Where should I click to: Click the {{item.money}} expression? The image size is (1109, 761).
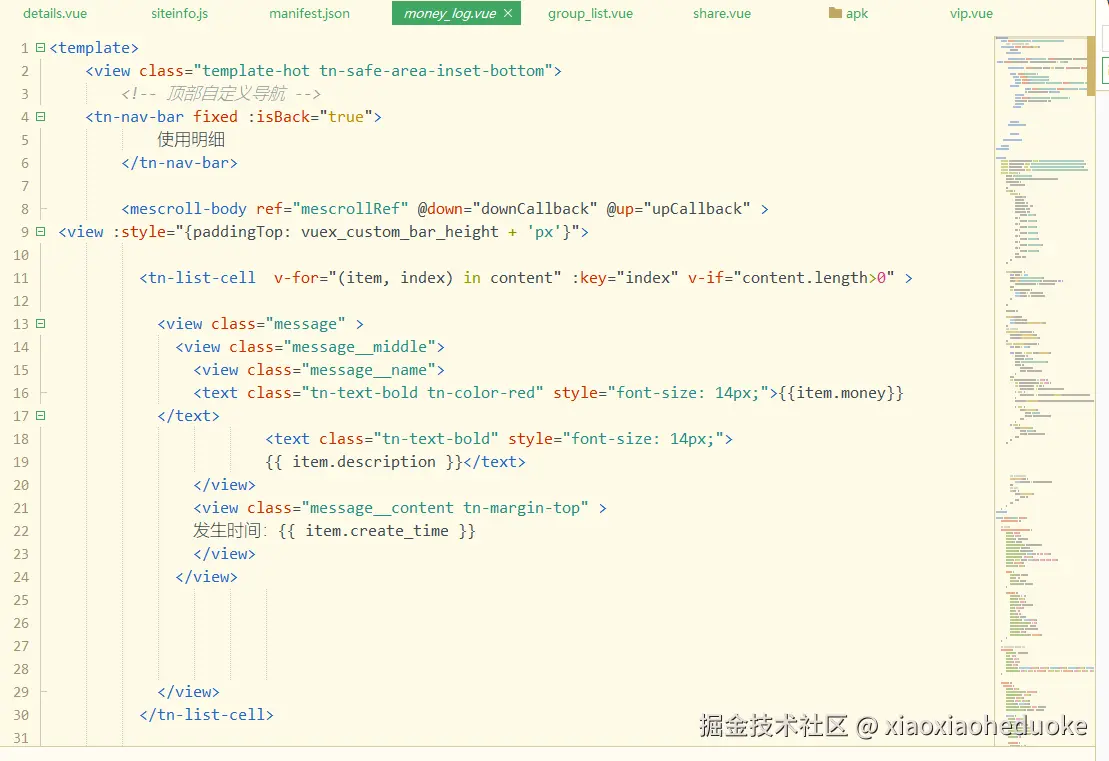coord(841,393)
